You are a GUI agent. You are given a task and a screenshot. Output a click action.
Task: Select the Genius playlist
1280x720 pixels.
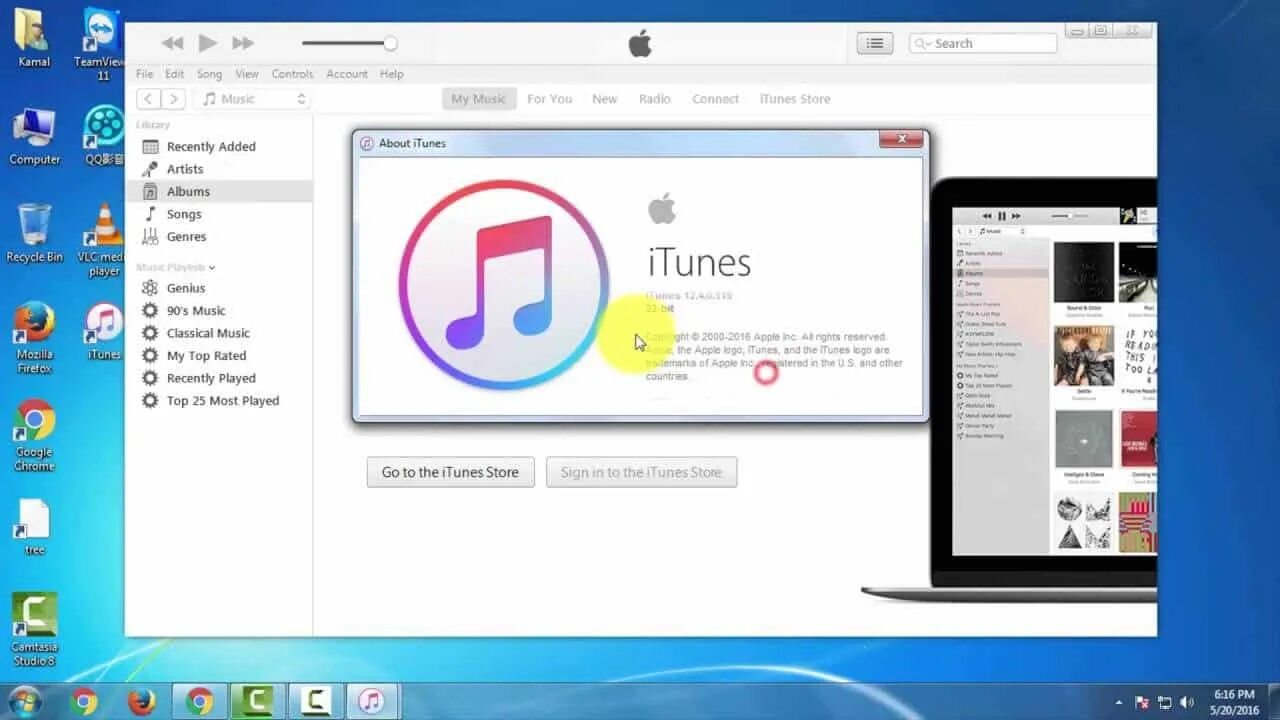coord(184,288)
